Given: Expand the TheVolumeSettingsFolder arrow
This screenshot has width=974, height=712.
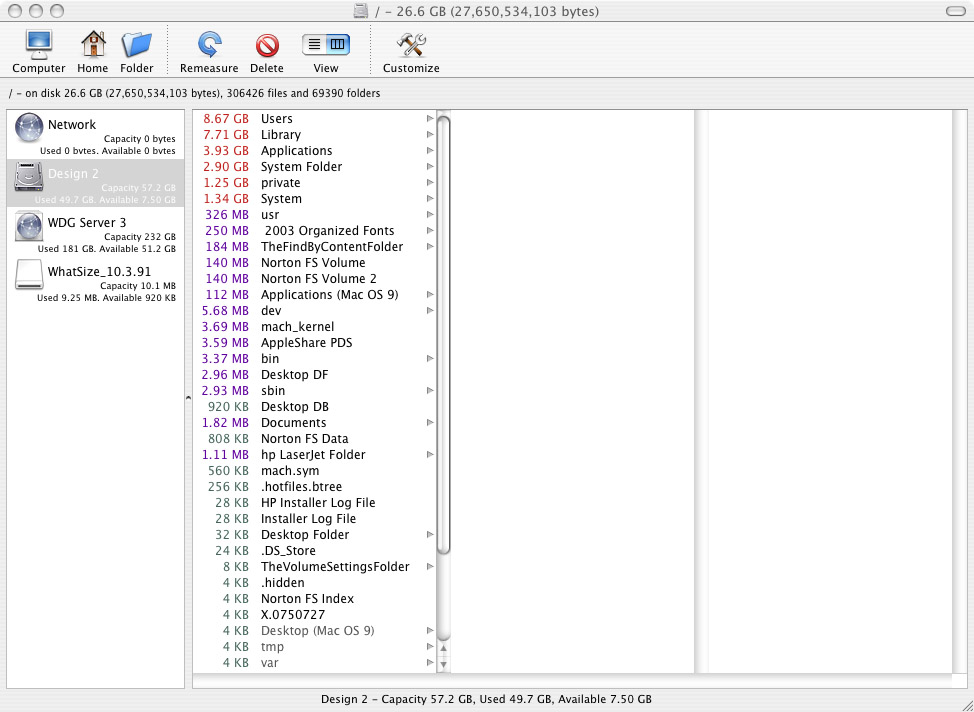Looking at the screenshot, I should point(430,567).
